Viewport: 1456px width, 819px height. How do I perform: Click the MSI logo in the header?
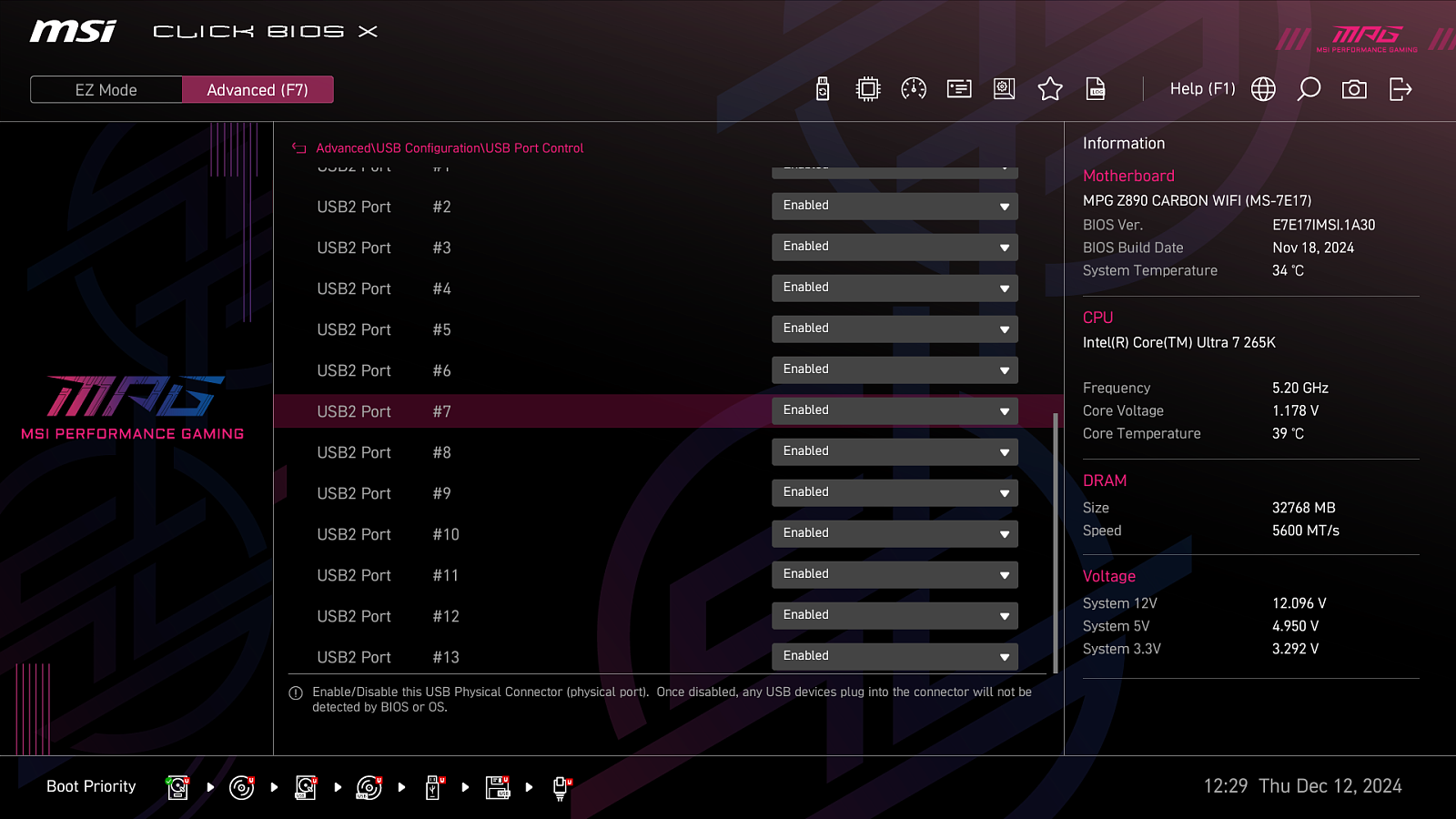click(73, 32)
